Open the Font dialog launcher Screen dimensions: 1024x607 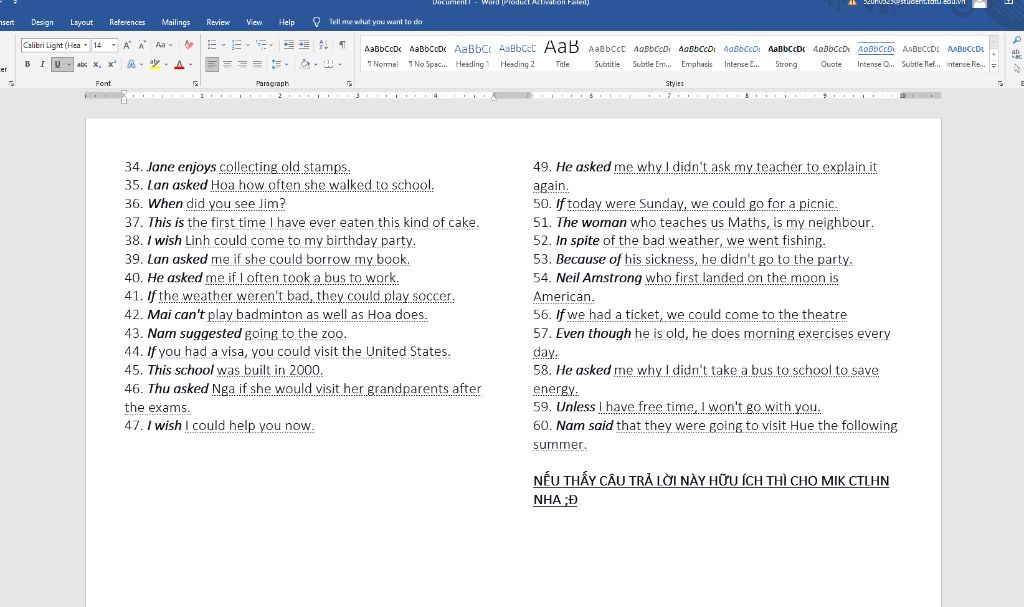(195, 84)
